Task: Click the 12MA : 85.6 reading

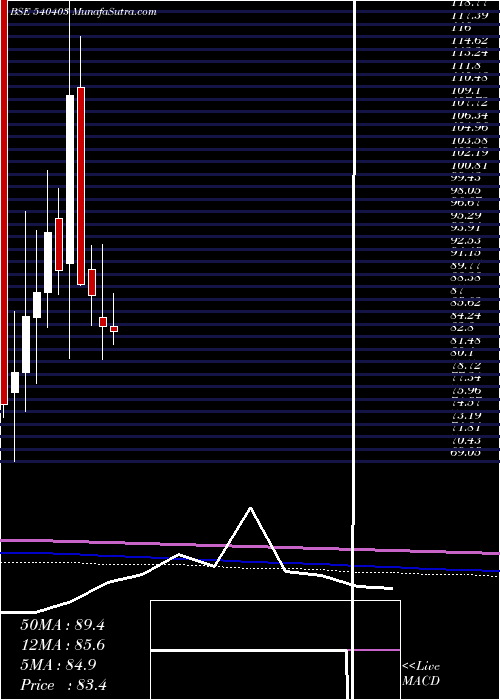Action: pyautogui.click(x=62, y=645)
